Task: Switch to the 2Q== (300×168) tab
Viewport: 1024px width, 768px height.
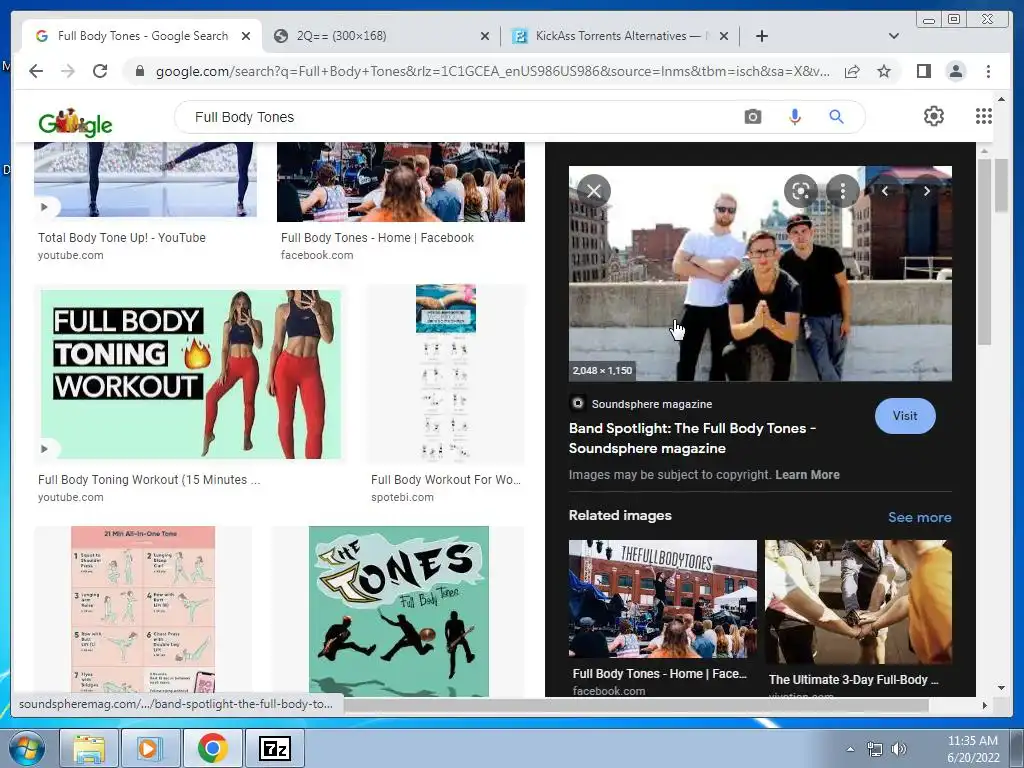Action: (381, 36)
